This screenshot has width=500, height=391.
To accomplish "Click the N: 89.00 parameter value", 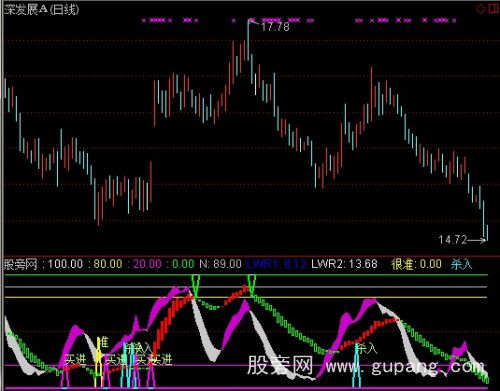I will click(220, 264).
